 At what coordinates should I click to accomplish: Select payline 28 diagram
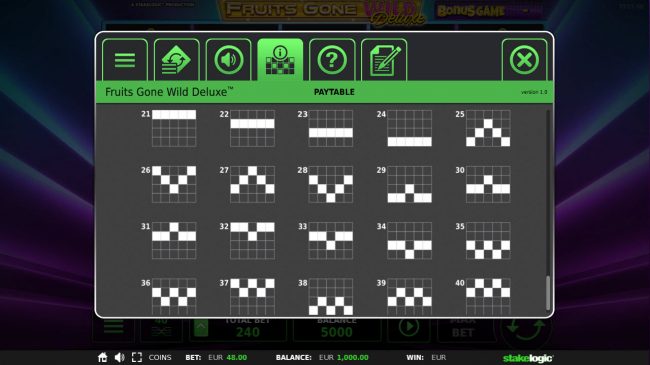(x=331, y=184)
